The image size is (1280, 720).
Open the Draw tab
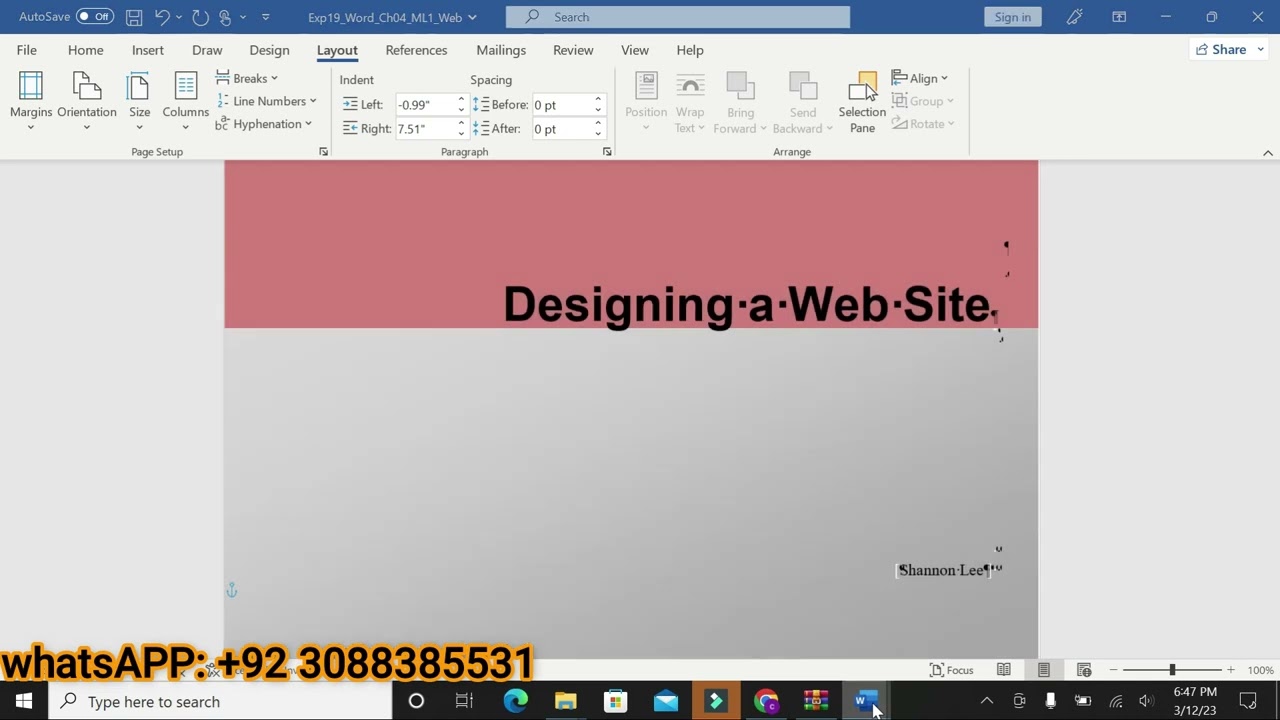tap(207, 50)
